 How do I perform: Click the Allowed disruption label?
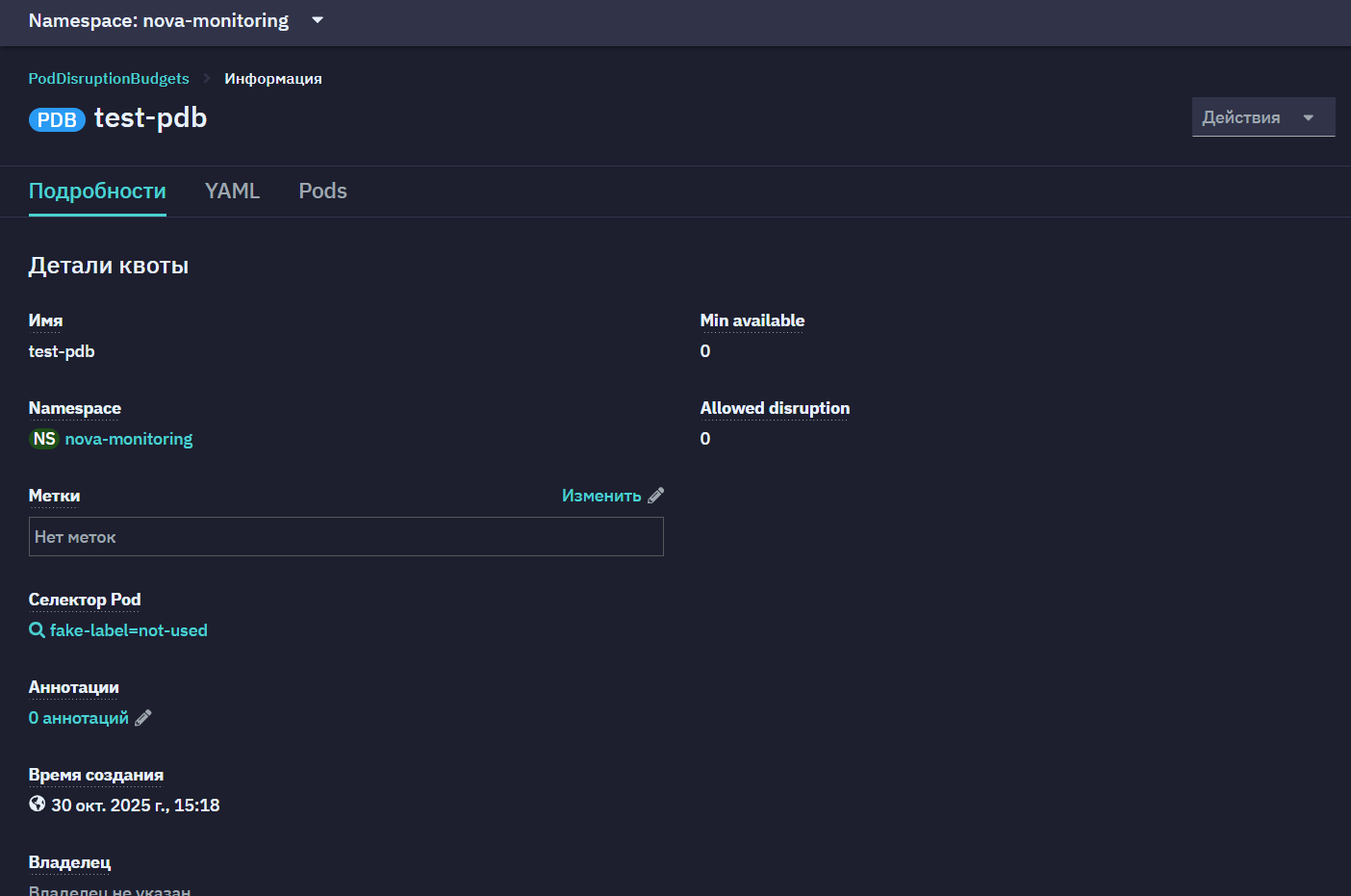point(775,408)
